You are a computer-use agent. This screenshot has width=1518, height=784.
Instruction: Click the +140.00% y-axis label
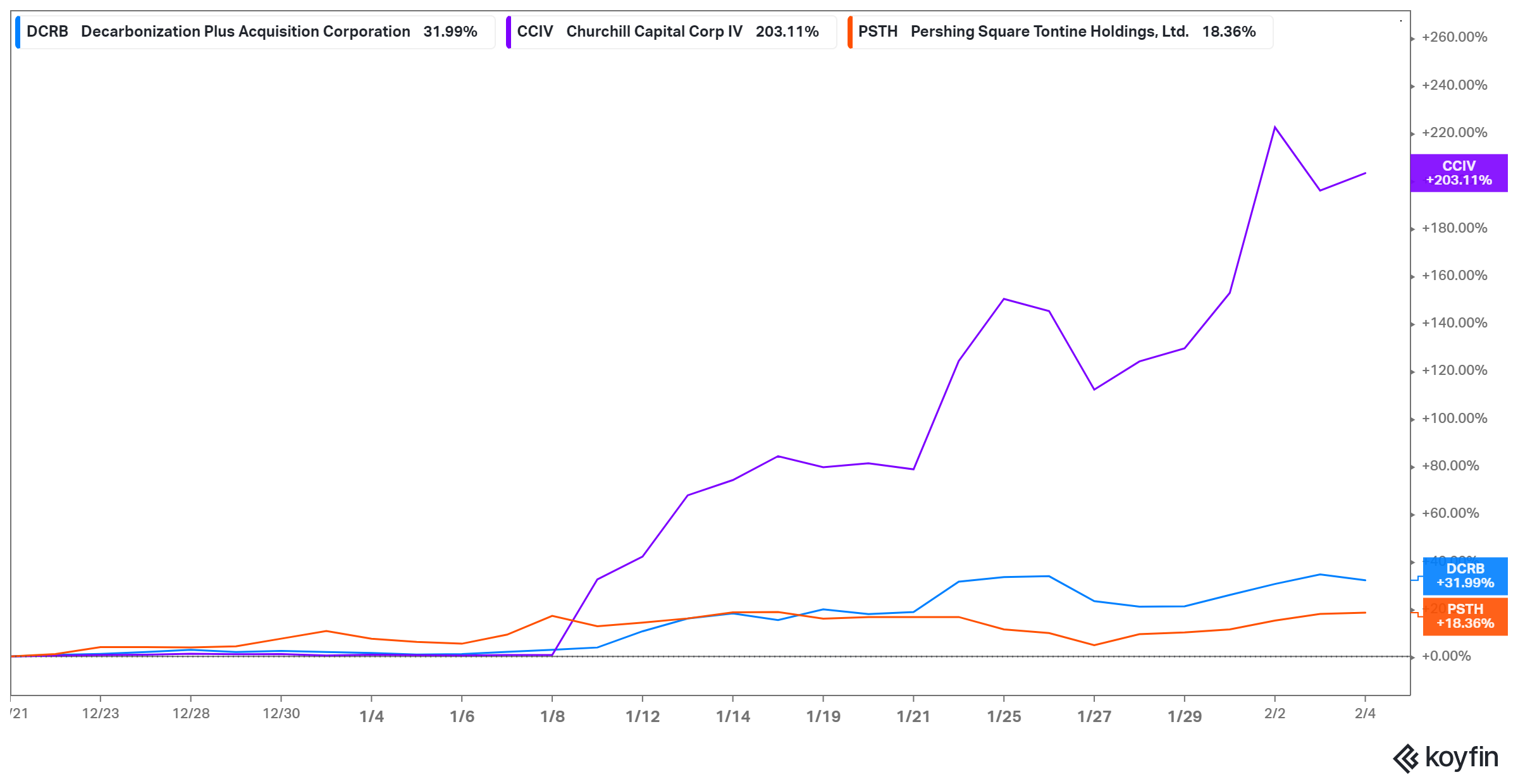point(1454,323)
